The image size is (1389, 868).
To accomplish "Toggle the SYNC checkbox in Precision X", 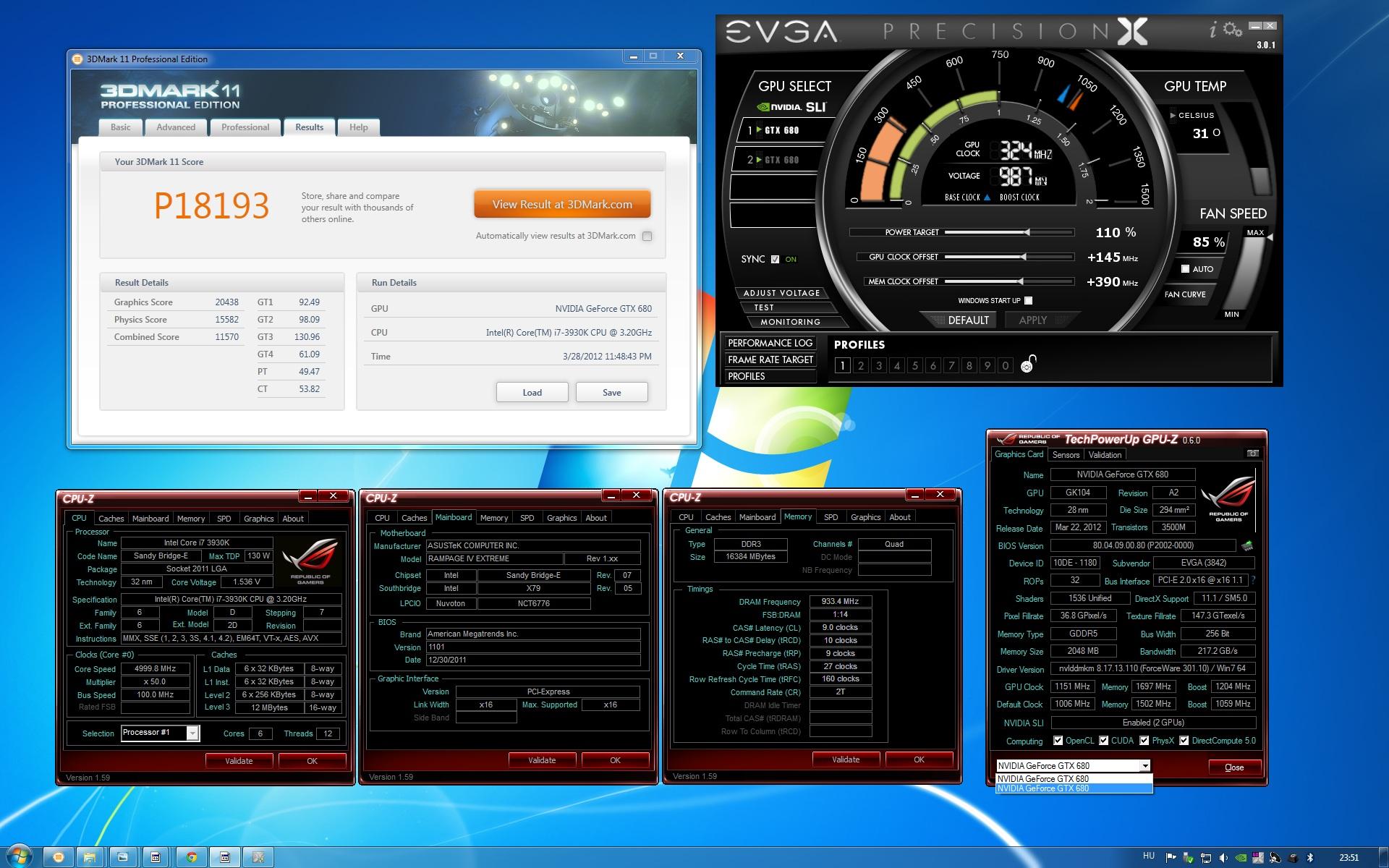I will (775, 259).
